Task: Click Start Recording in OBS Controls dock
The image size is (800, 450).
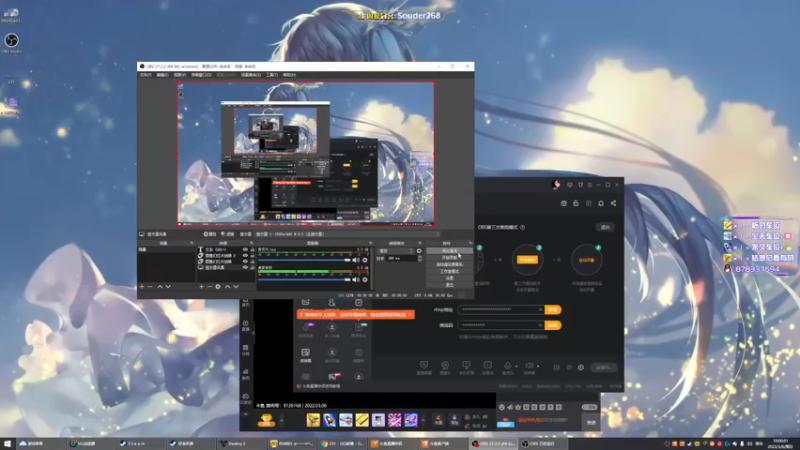Action: point(449,258)
